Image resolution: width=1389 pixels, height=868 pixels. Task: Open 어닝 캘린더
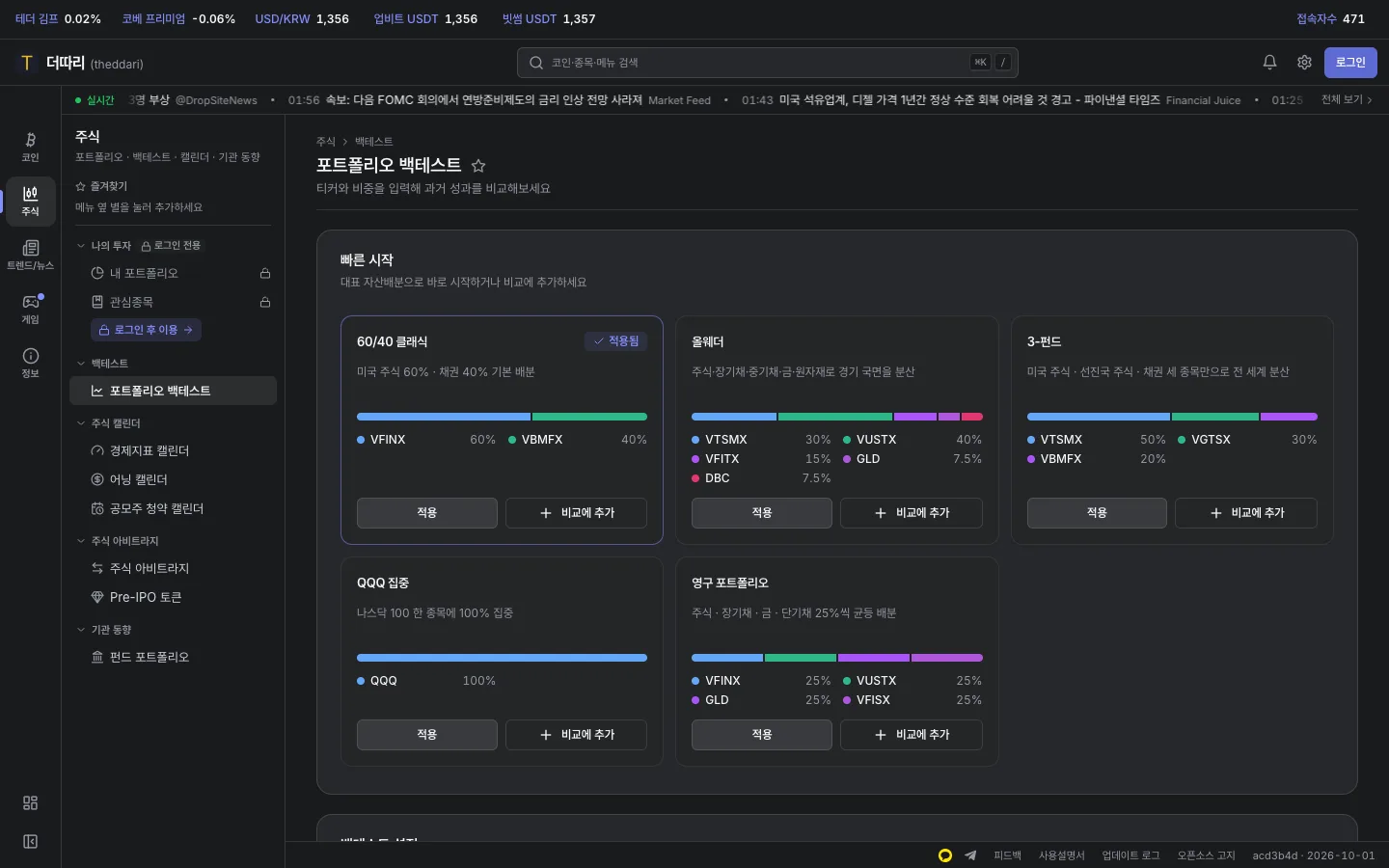tap(174, 479)
